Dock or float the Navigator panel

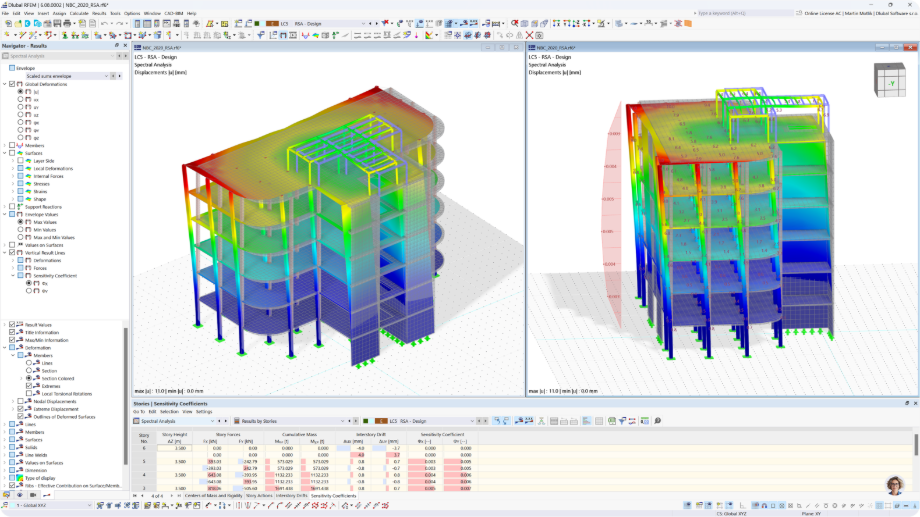click(116, 45)
